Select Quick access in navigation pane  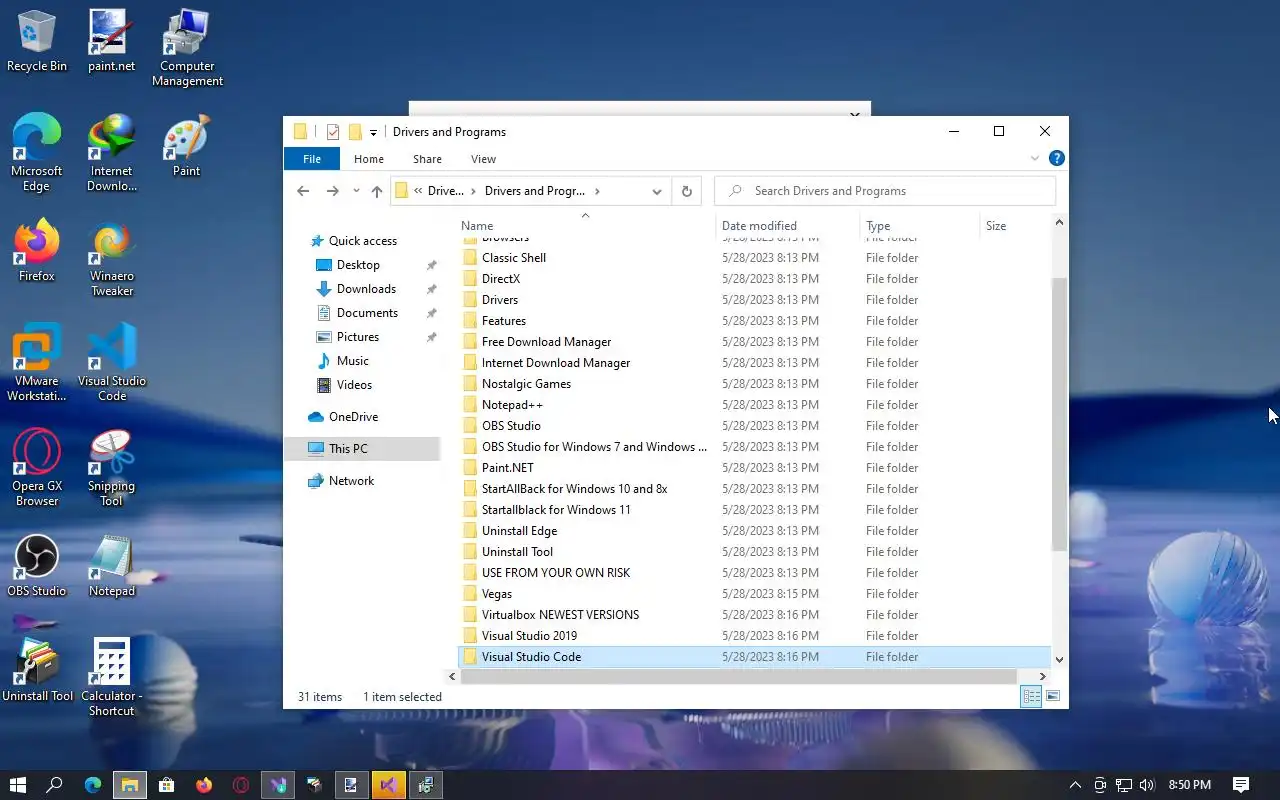[x=362, y=241]
